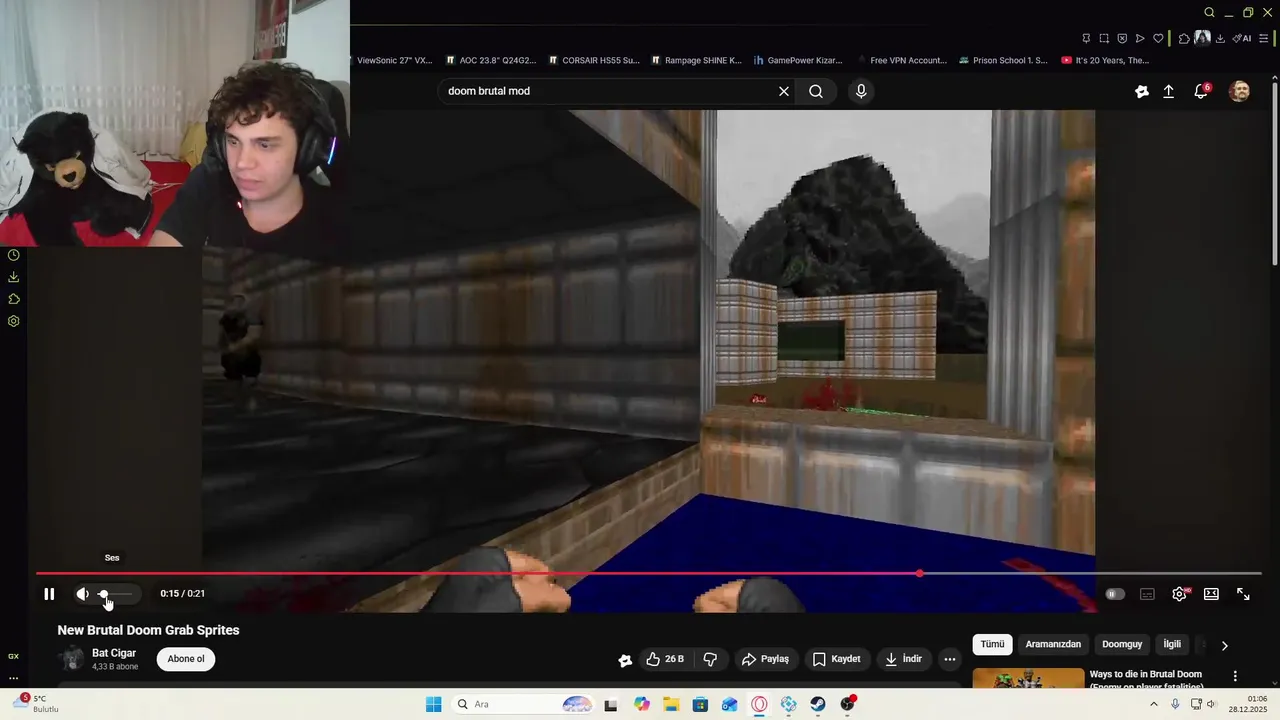Download the video via İndir
Viewport: 1280px width, 720px height.
click(903, 659)
